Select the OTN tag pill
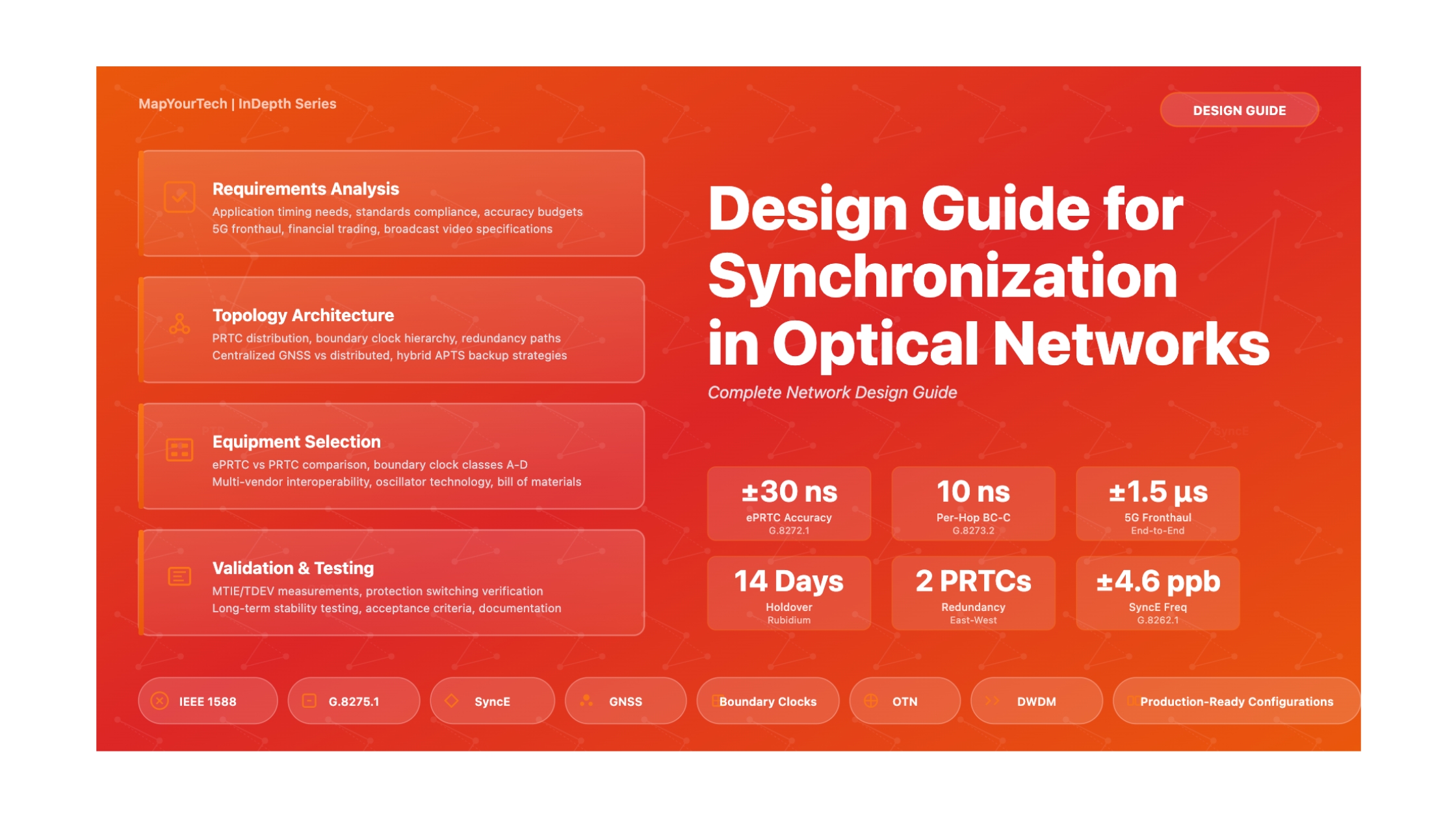 905,701
